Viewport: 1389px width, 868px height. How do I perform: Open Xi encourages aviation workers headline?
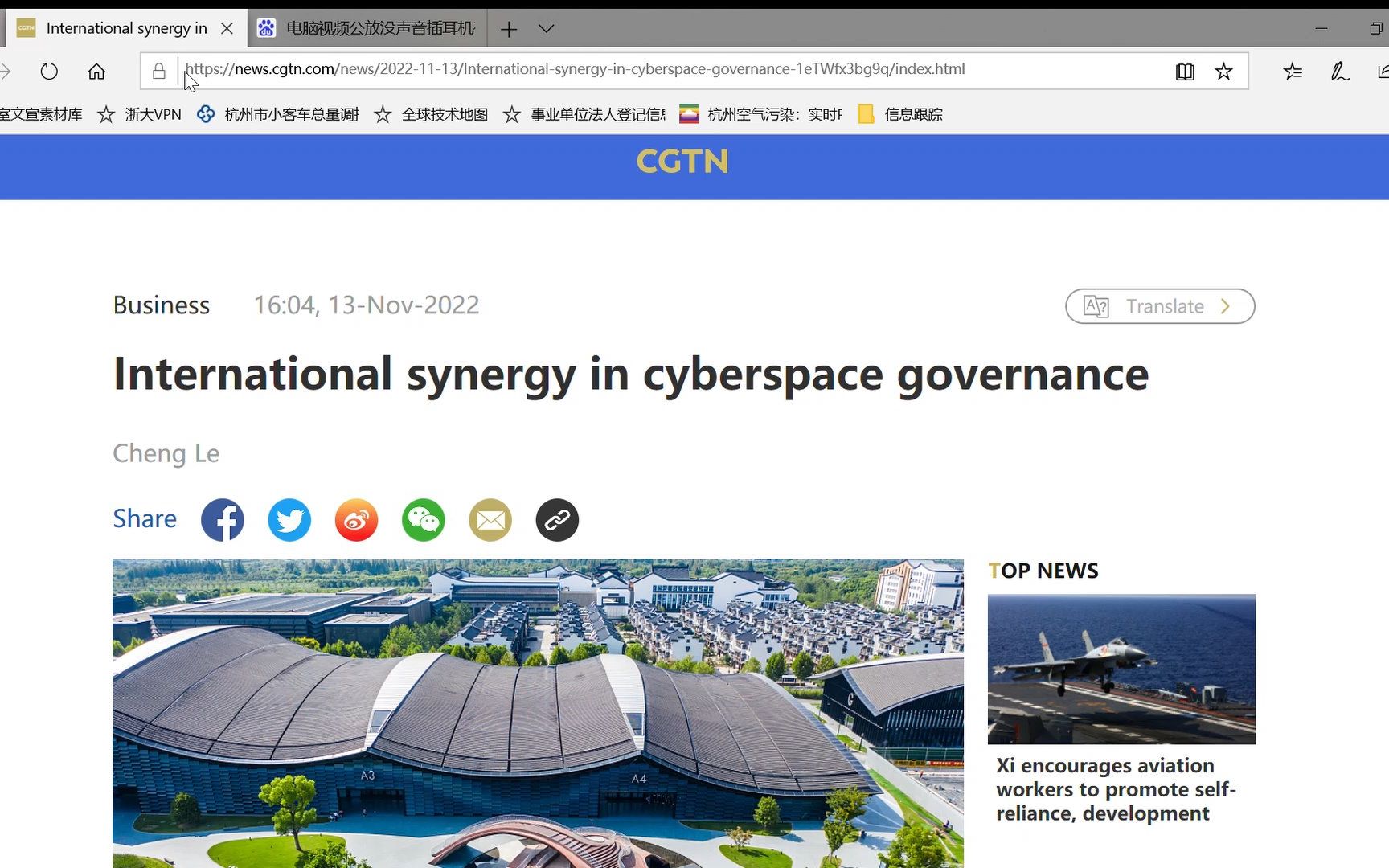[x=1116, y=790]
